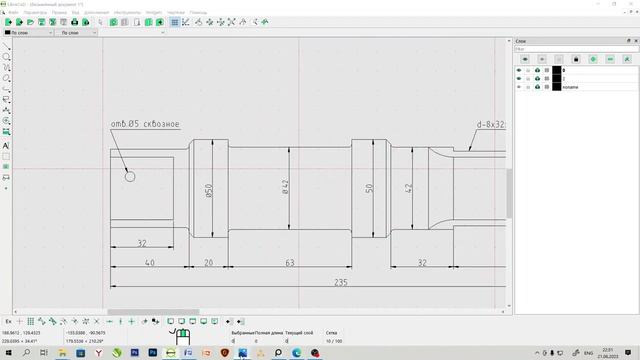Toggle visibility of second layer row

519,78
